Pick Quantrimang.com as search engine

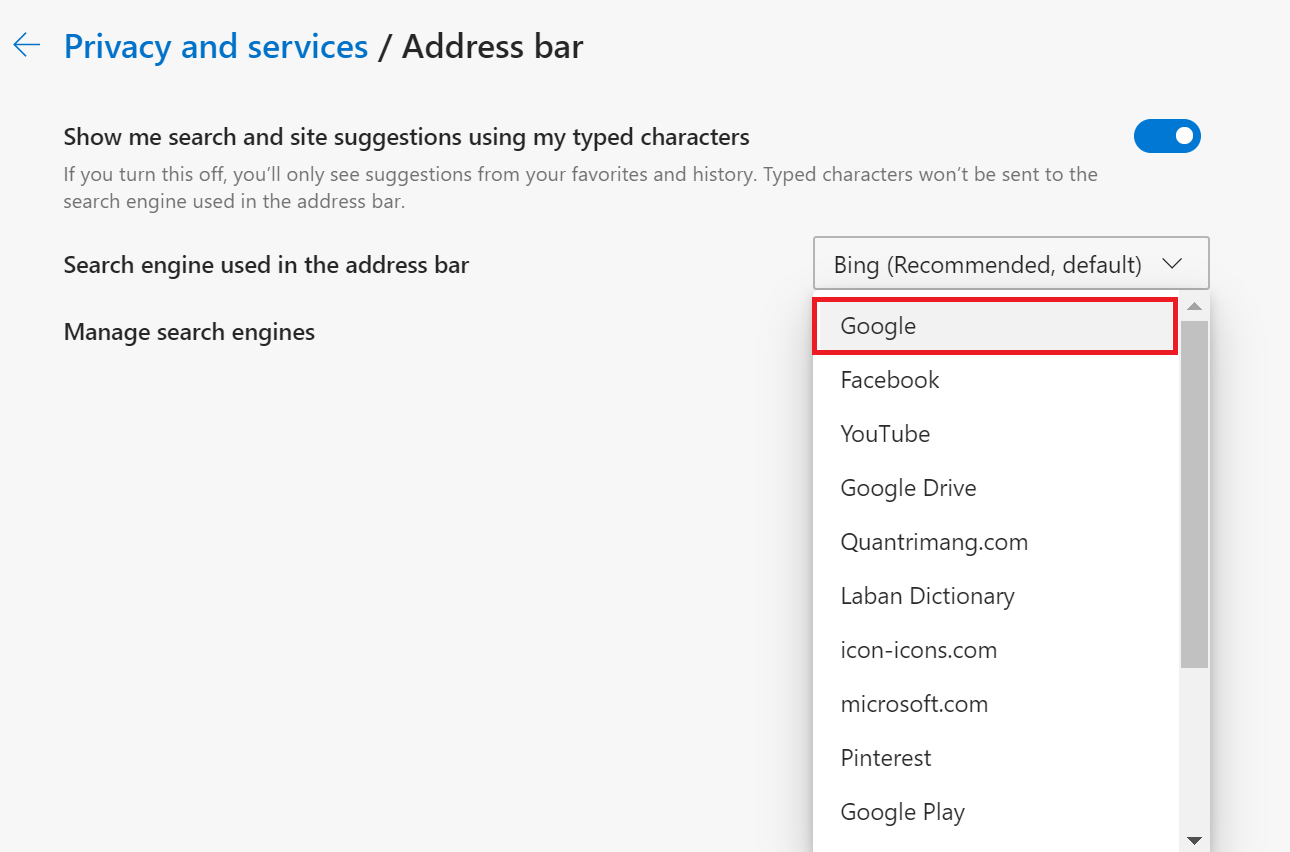pos(996,542)
